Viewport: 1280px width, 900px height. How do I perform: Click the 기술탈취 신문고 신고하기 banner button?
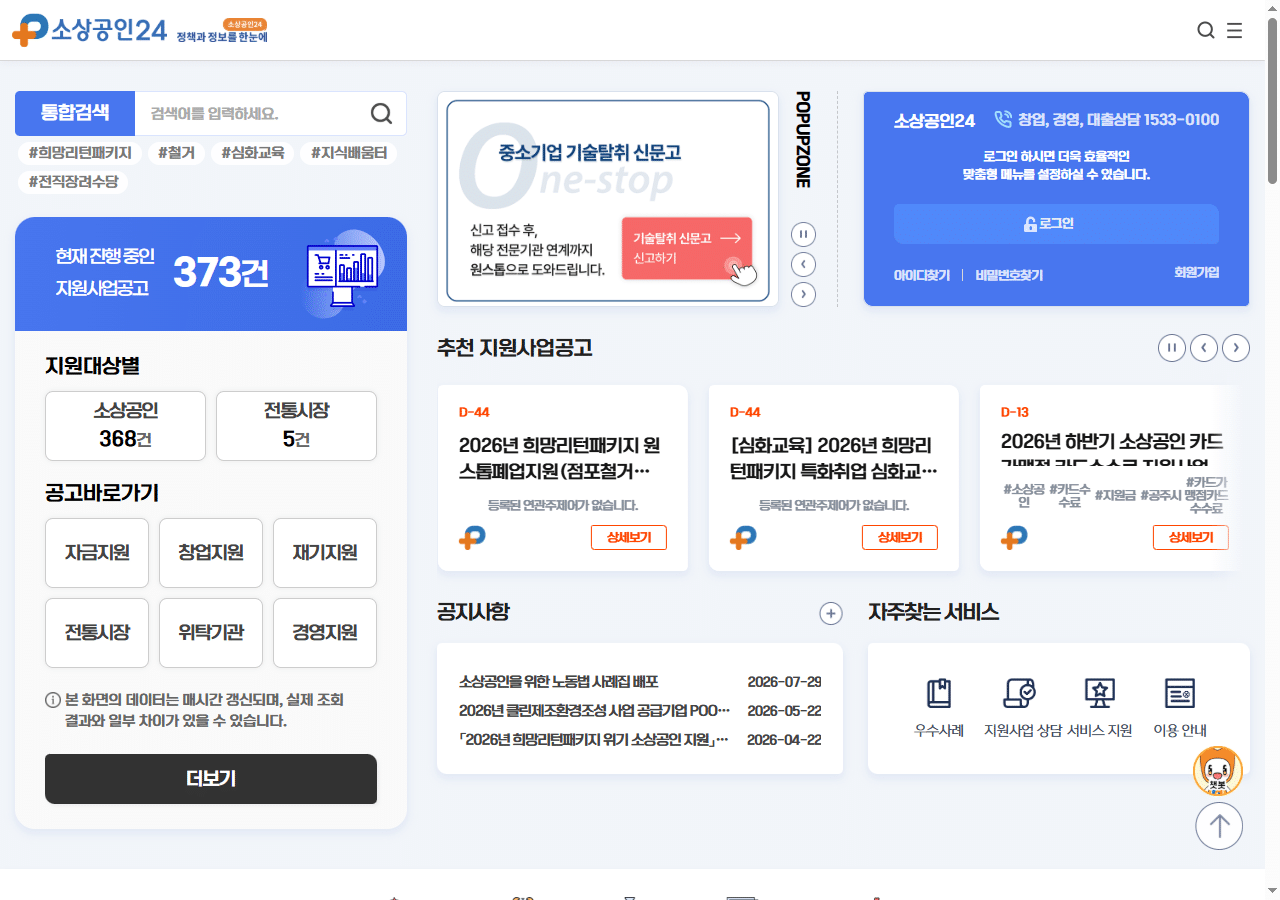(687, 248)
